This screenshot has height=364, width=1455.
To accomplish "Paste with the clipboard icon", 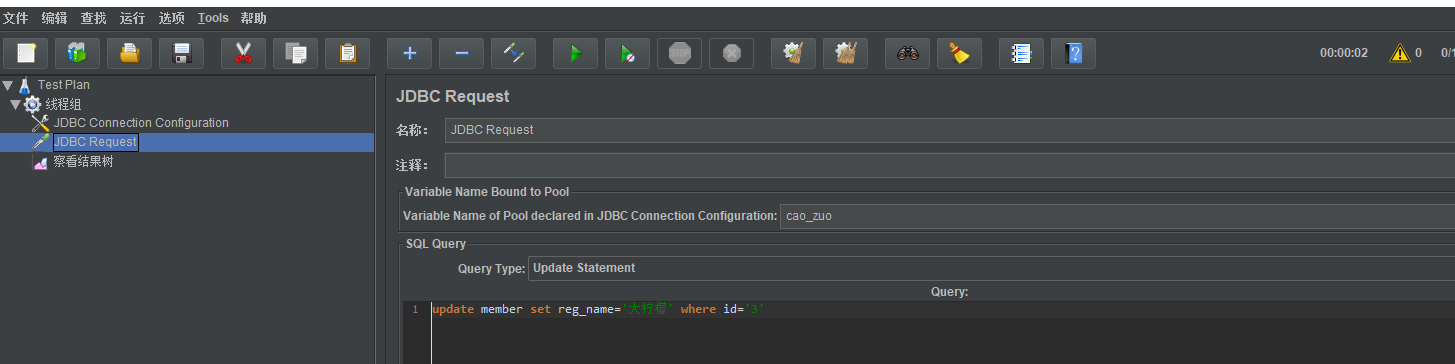I will tap(347, 53).
